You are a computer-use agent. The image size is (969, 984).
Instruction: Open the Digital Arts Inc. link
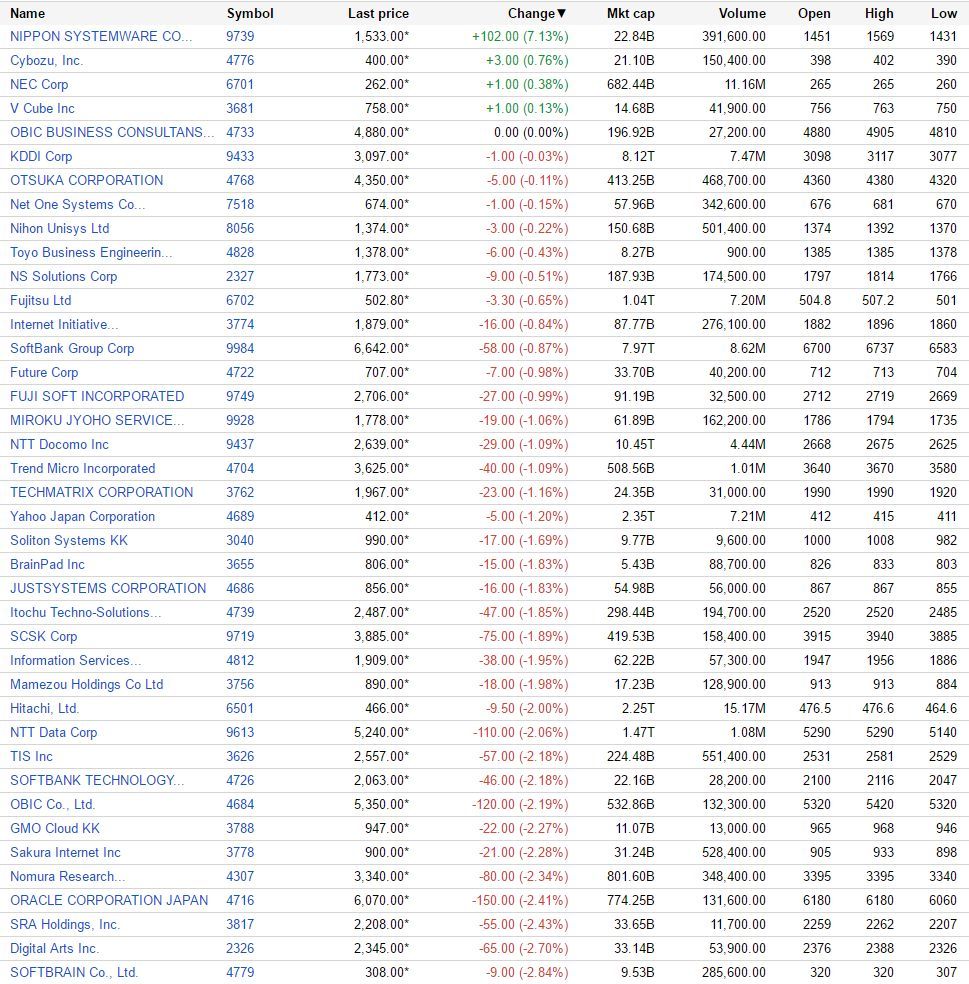coord(55,948)
